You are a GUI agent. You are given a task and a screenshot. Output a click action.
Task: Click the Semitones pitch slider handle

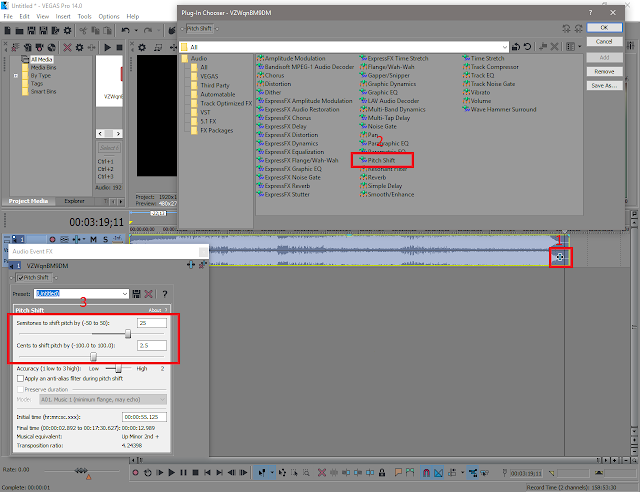pyautogui.click(x=128, y=334)
